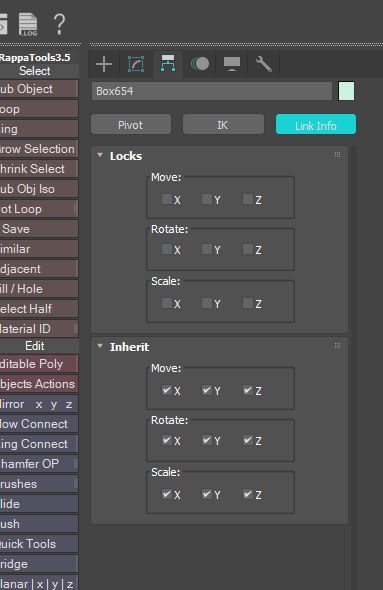Switch to the Pivot tab

pos(131,125)
